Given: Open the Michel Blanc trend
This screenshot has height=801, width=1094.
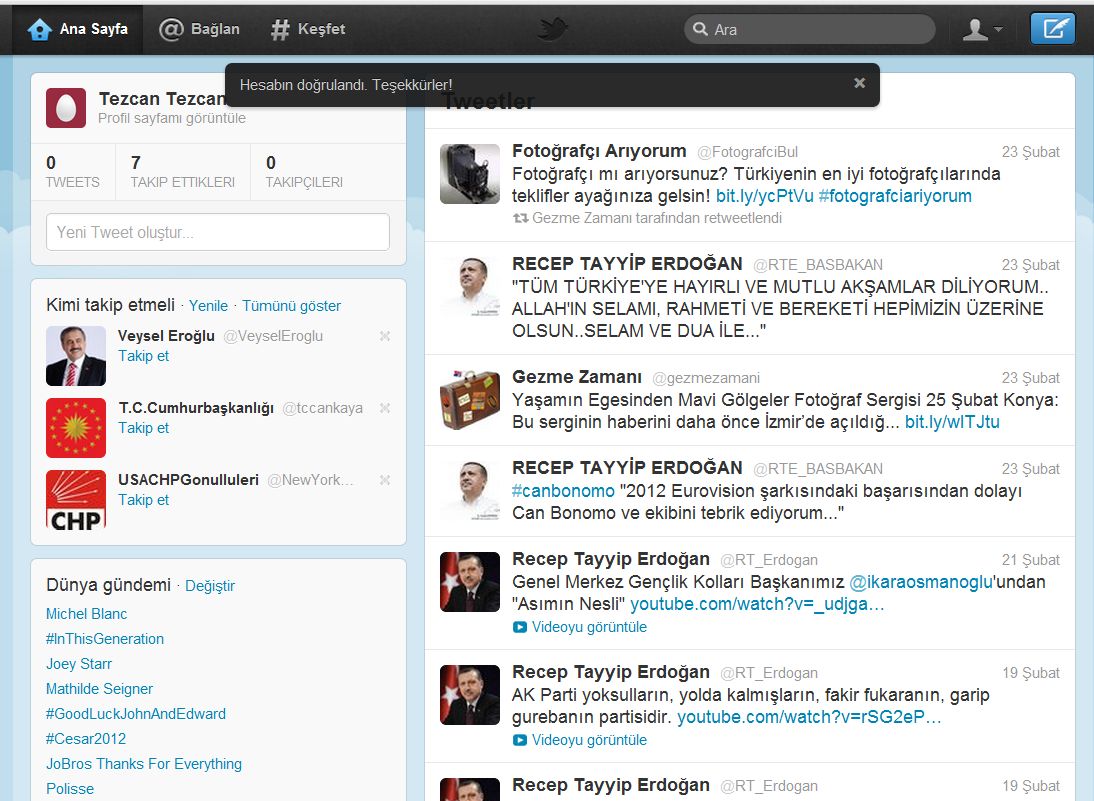Looking at the screenshot, I should [x=87, y=614].
